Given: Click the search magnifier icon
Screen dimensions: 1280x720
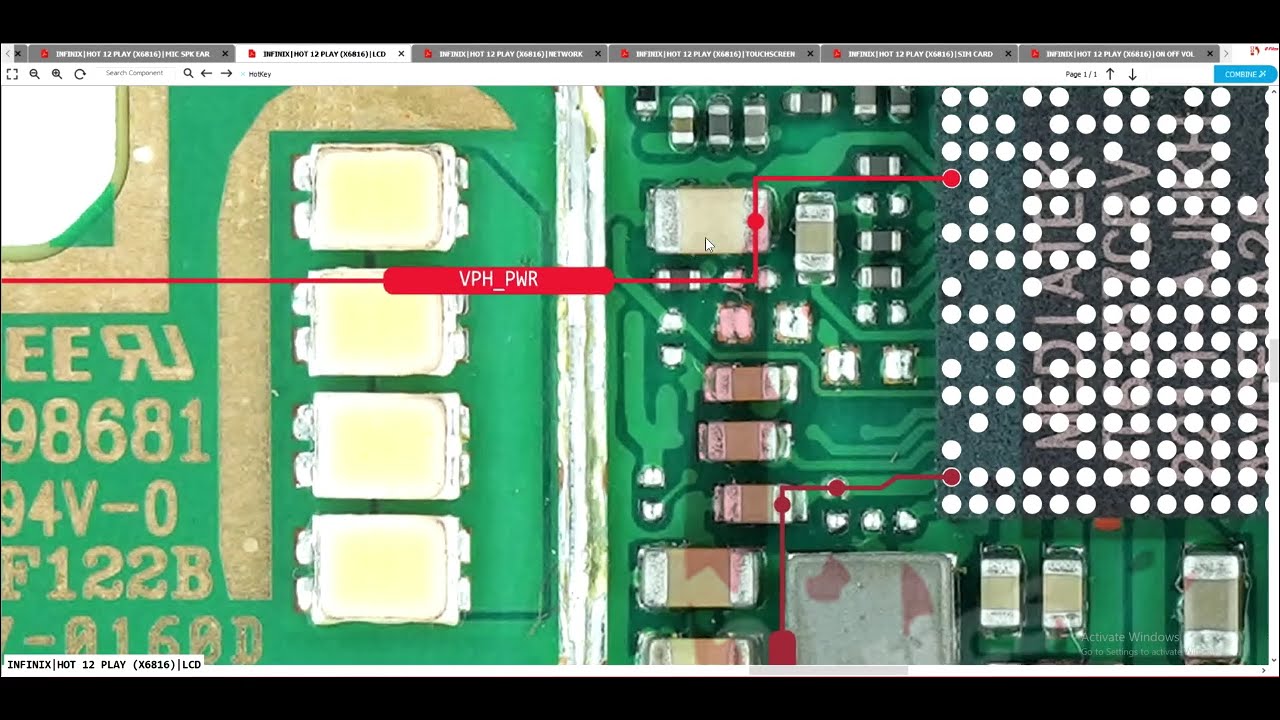Looking at the screenshot, I should coord(188,73).
